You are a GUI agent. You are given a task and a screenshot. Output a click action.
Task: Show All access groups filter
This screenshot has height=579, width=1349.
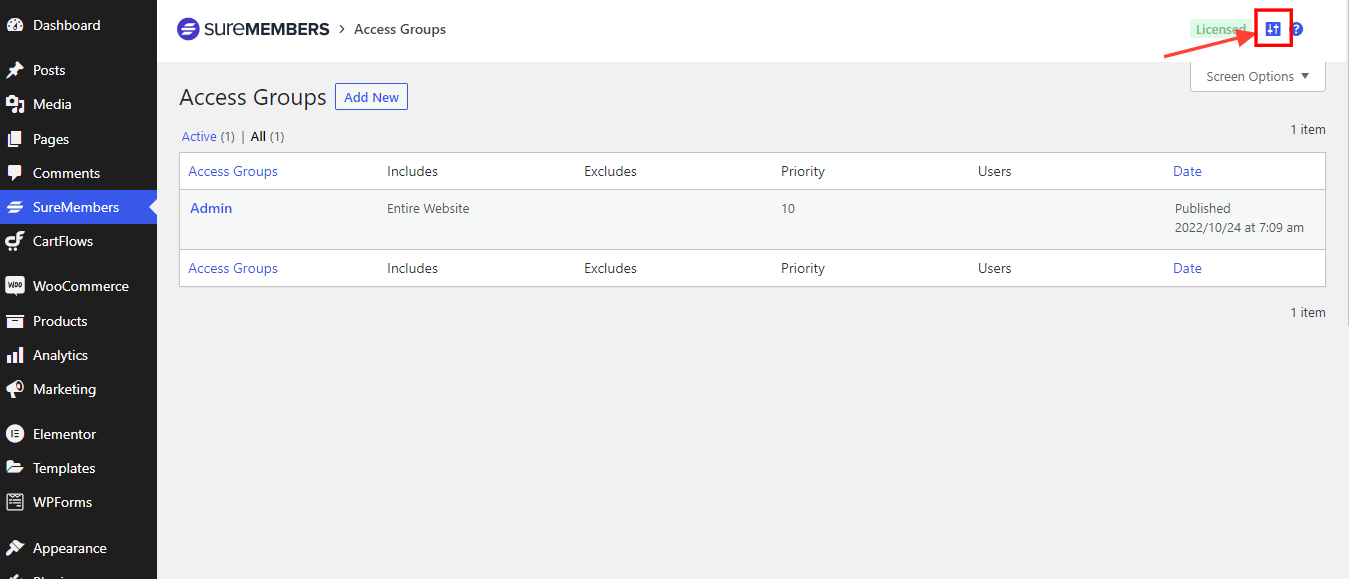click(258, 136)
